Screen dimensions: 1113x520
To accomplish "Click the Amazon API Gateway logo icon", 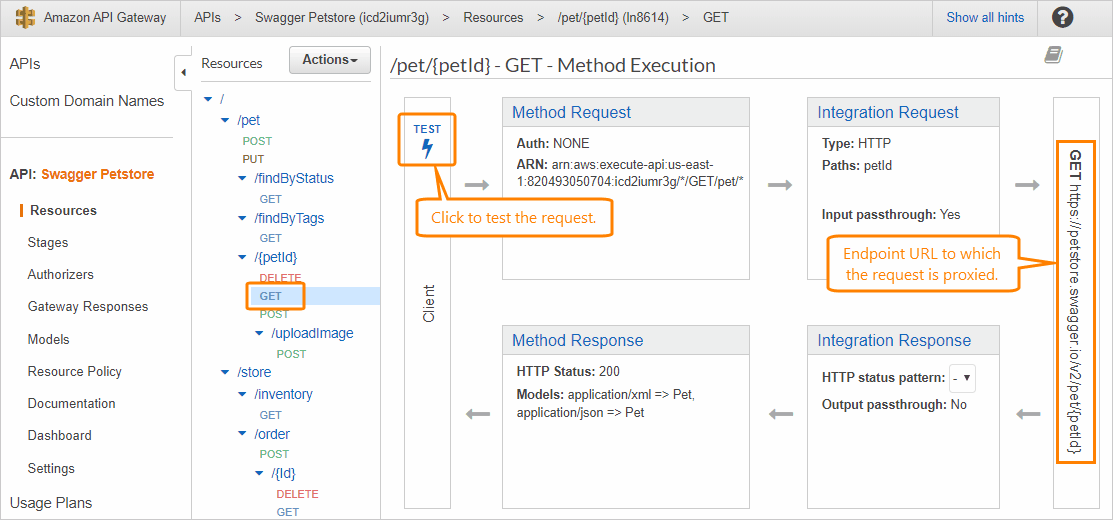I will click(x=25, y=18).
